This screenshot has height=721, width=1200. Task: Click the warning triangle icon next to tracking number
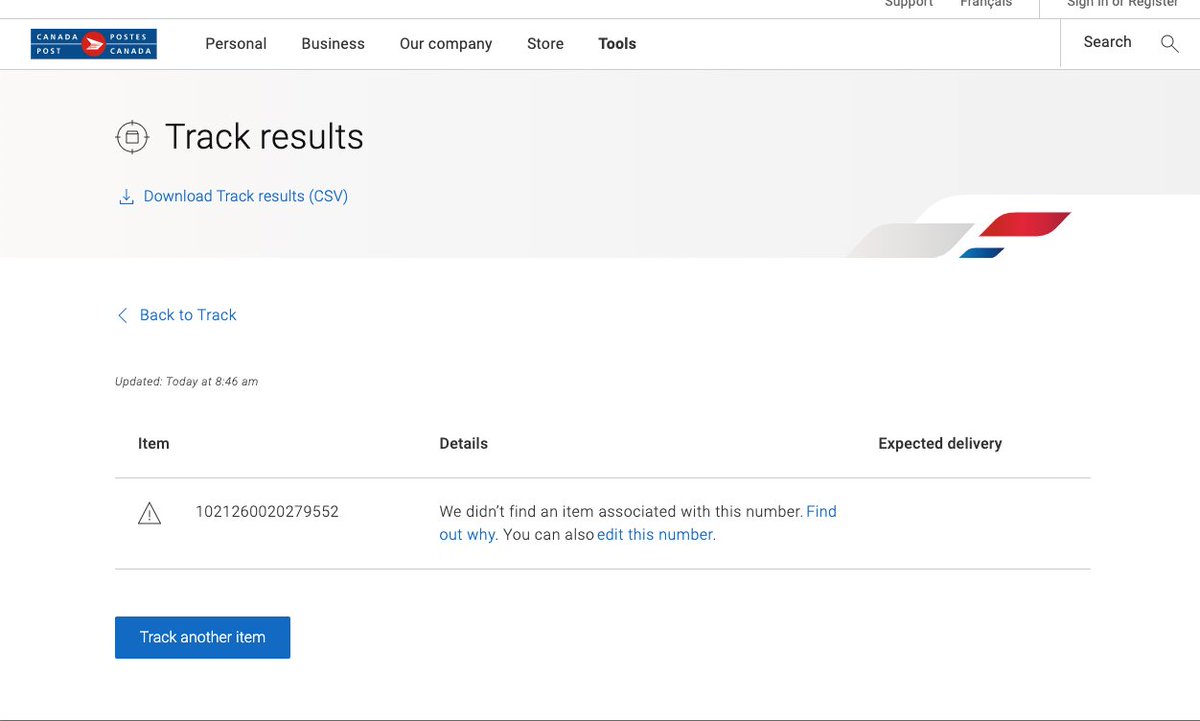149,514
